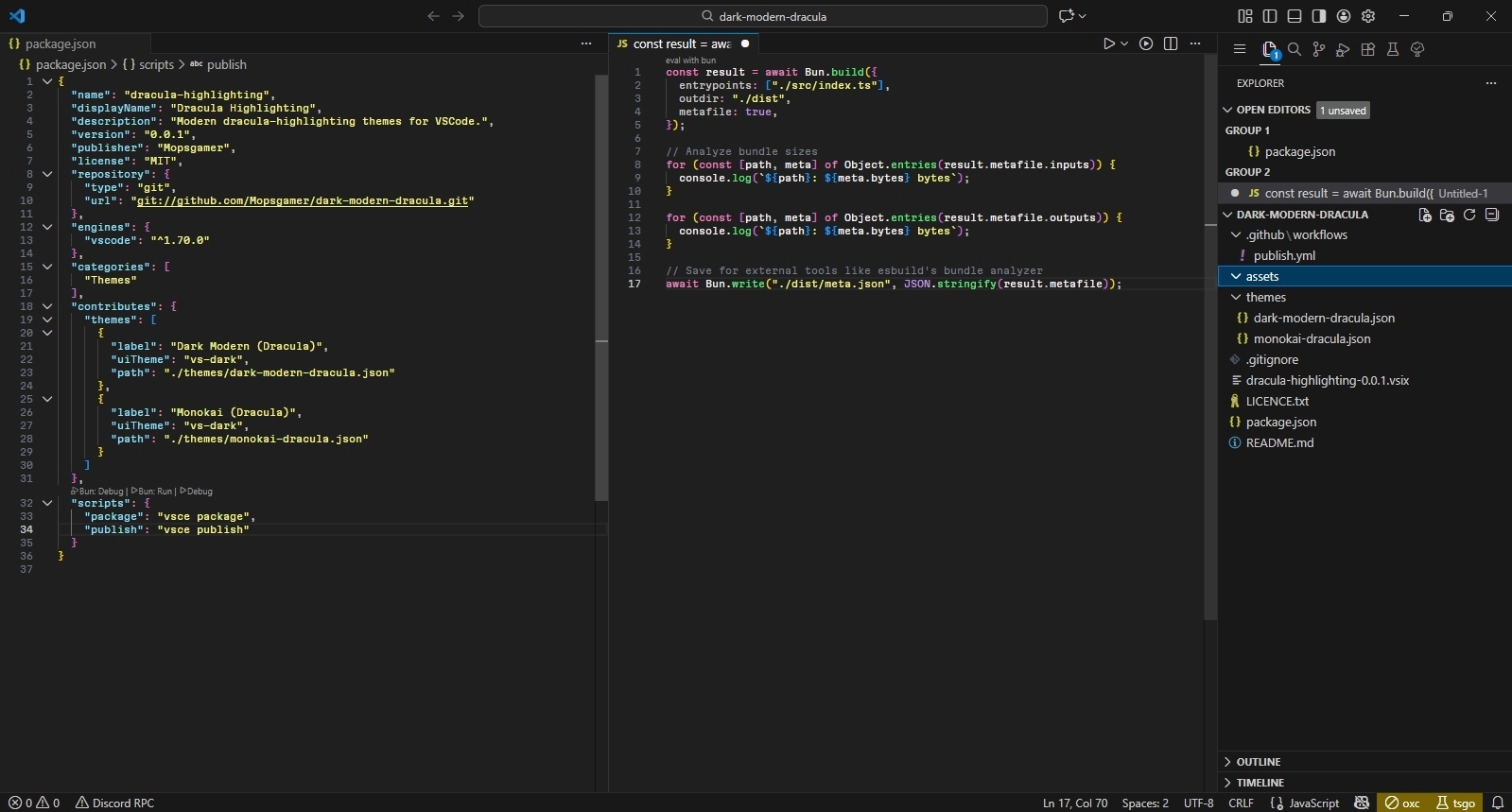
Task: Collapse the themes folder
Action: coord(1236,297)
